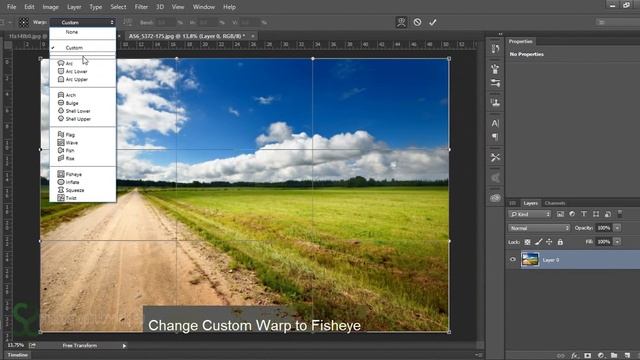Hide Layer 0 with the eye icon
The image size is (640, 360).
(x=513, y=260)
